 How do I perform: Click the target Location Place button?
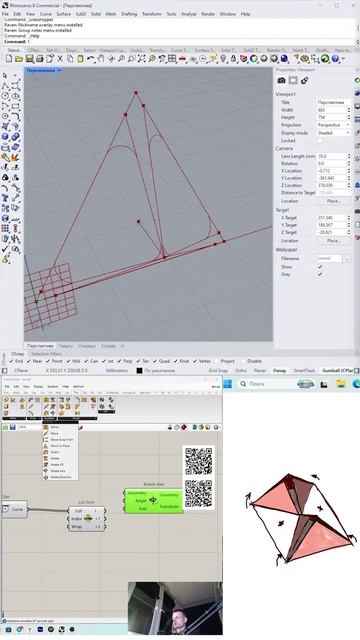tap(333, 240)
